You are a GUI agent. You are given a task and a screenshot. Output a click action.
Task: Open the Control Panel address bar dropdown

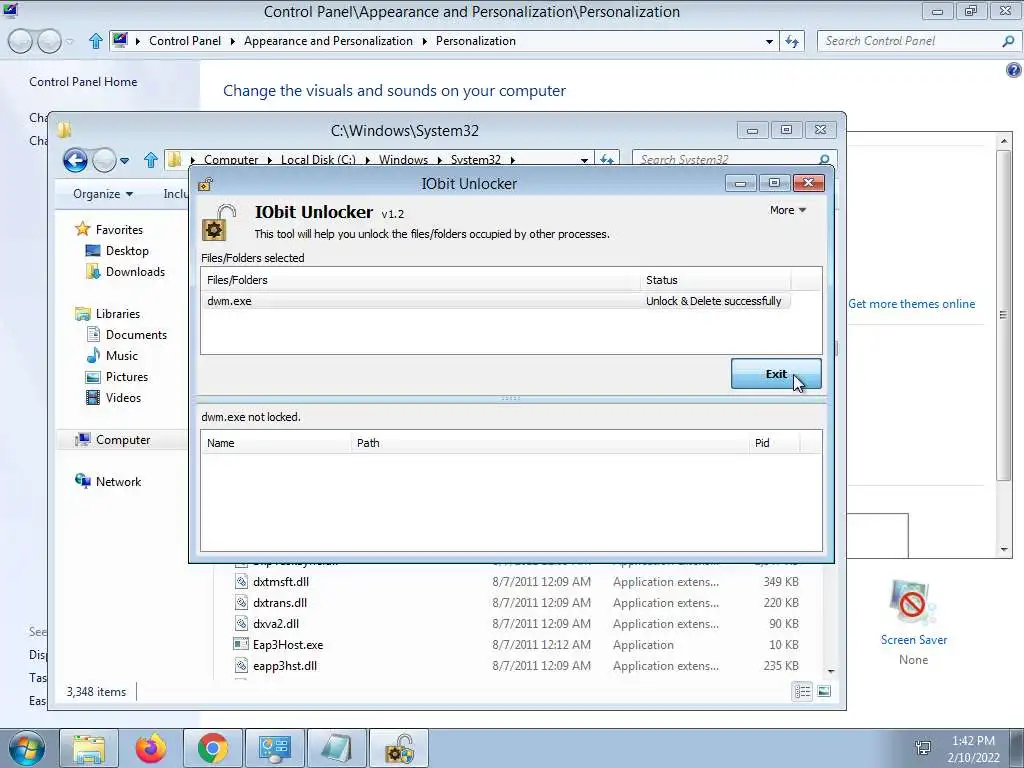[769, 41]
